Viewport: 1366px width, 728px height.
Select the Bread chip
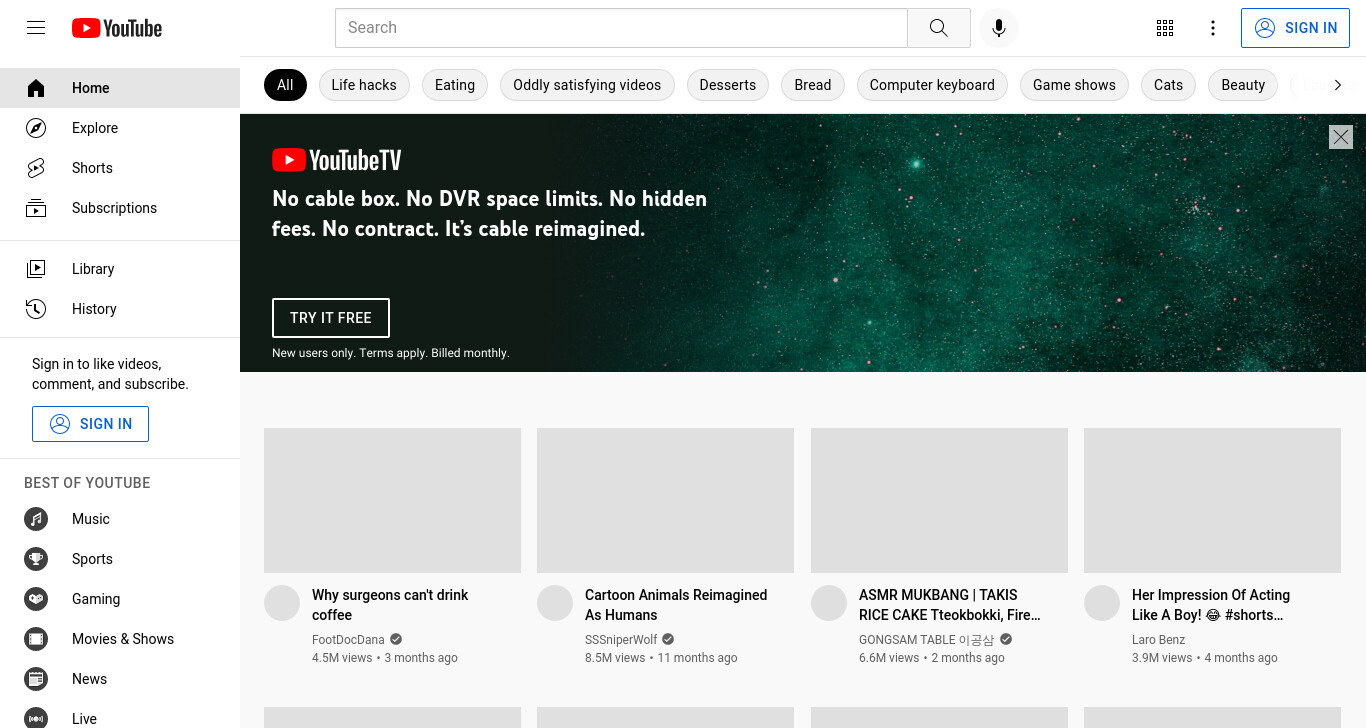tap(813, 85)
